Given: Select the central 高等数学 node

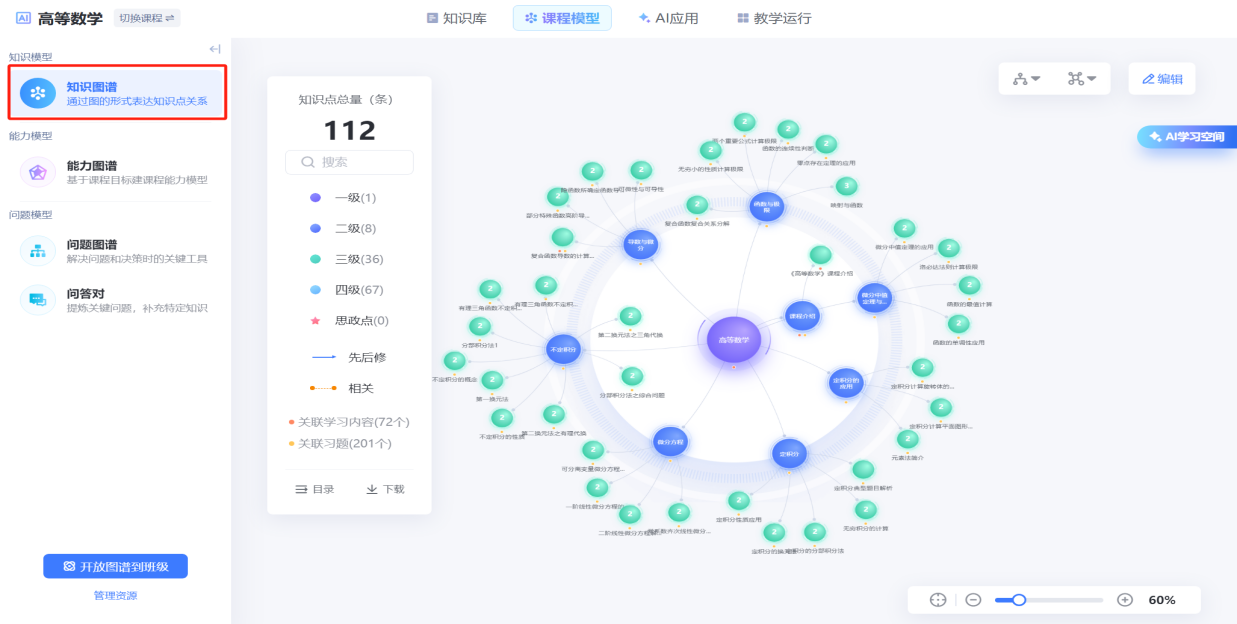Looking at the screenshot, I should point(734,340).
